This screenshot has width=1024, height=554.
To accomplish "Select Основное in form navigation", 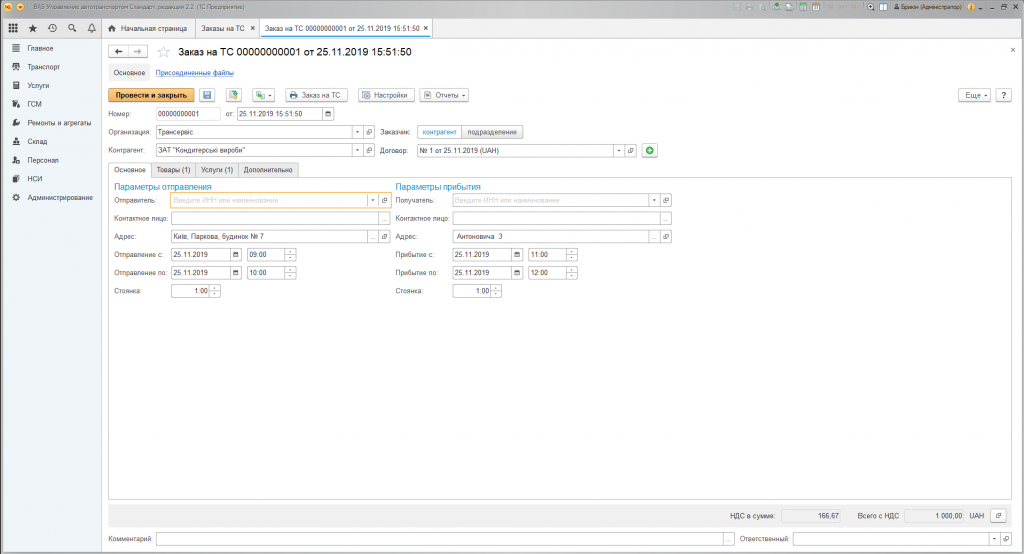I will tap(129, 73).
